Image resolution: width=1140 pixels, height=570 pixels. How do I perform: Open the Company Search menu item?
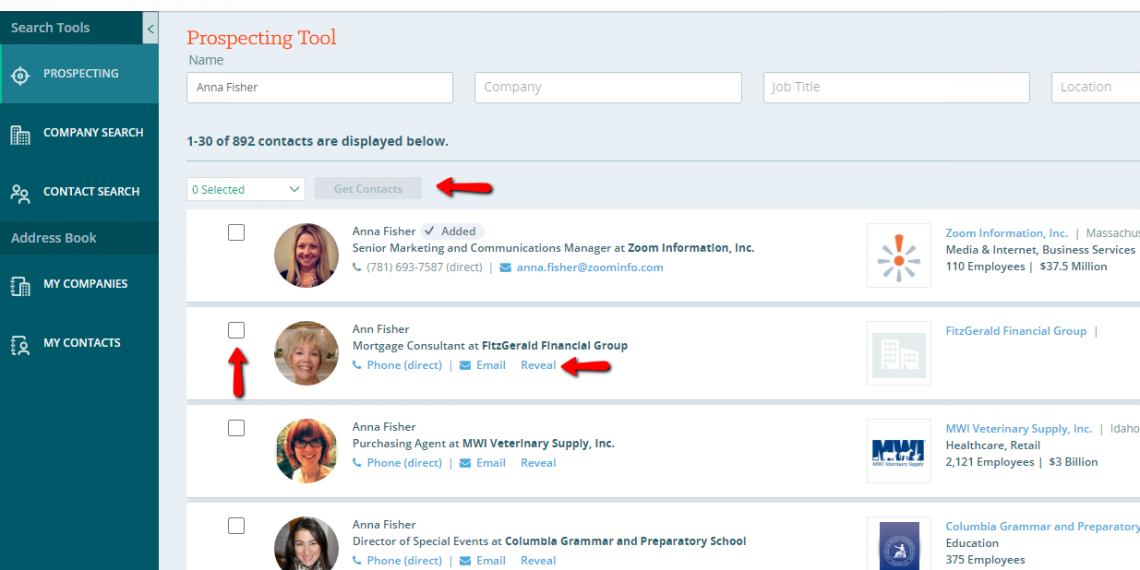(x=93, y=133)
